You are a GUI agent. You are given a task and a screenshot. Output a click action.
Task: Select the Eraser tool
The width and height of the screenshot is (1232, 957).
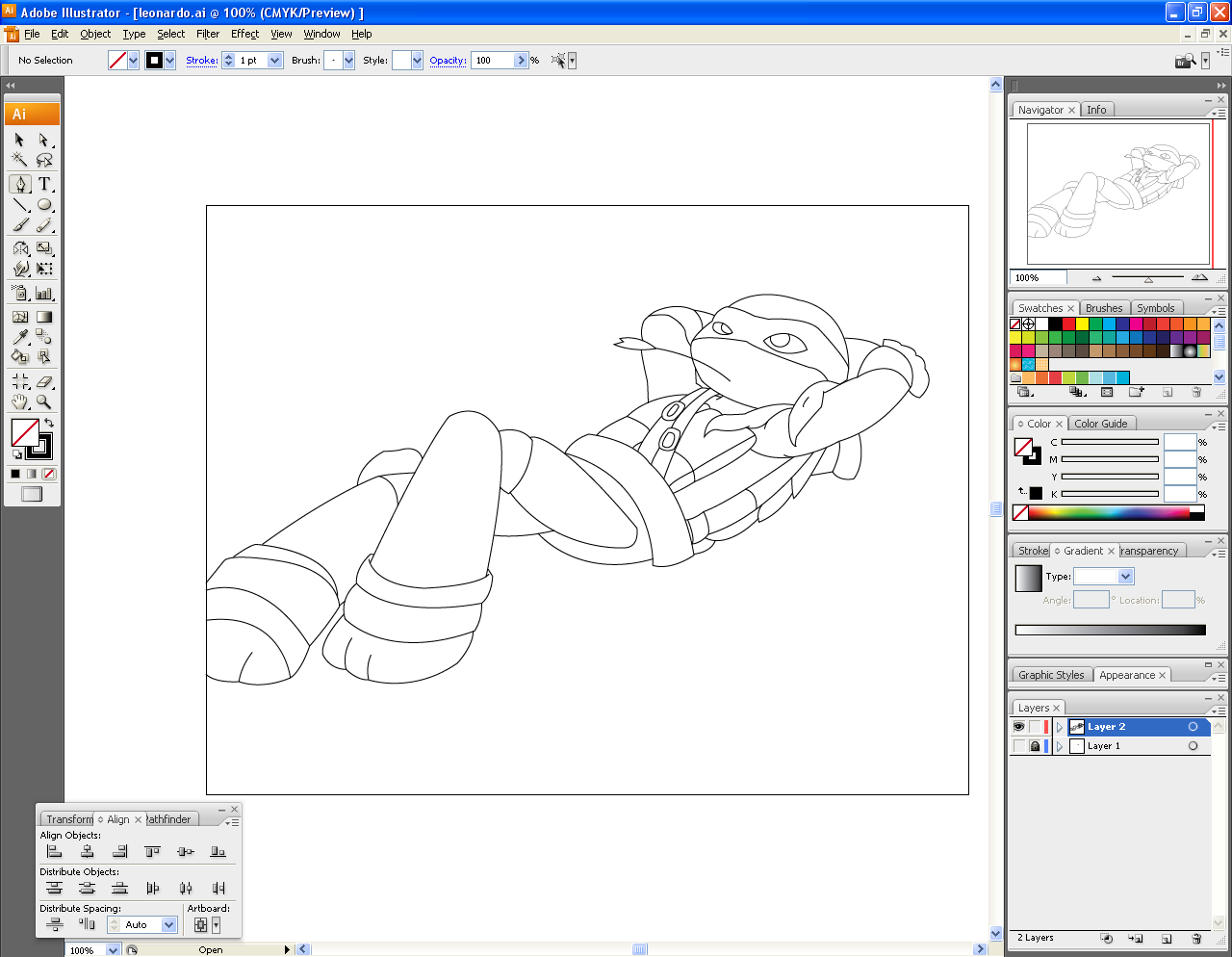43,381
